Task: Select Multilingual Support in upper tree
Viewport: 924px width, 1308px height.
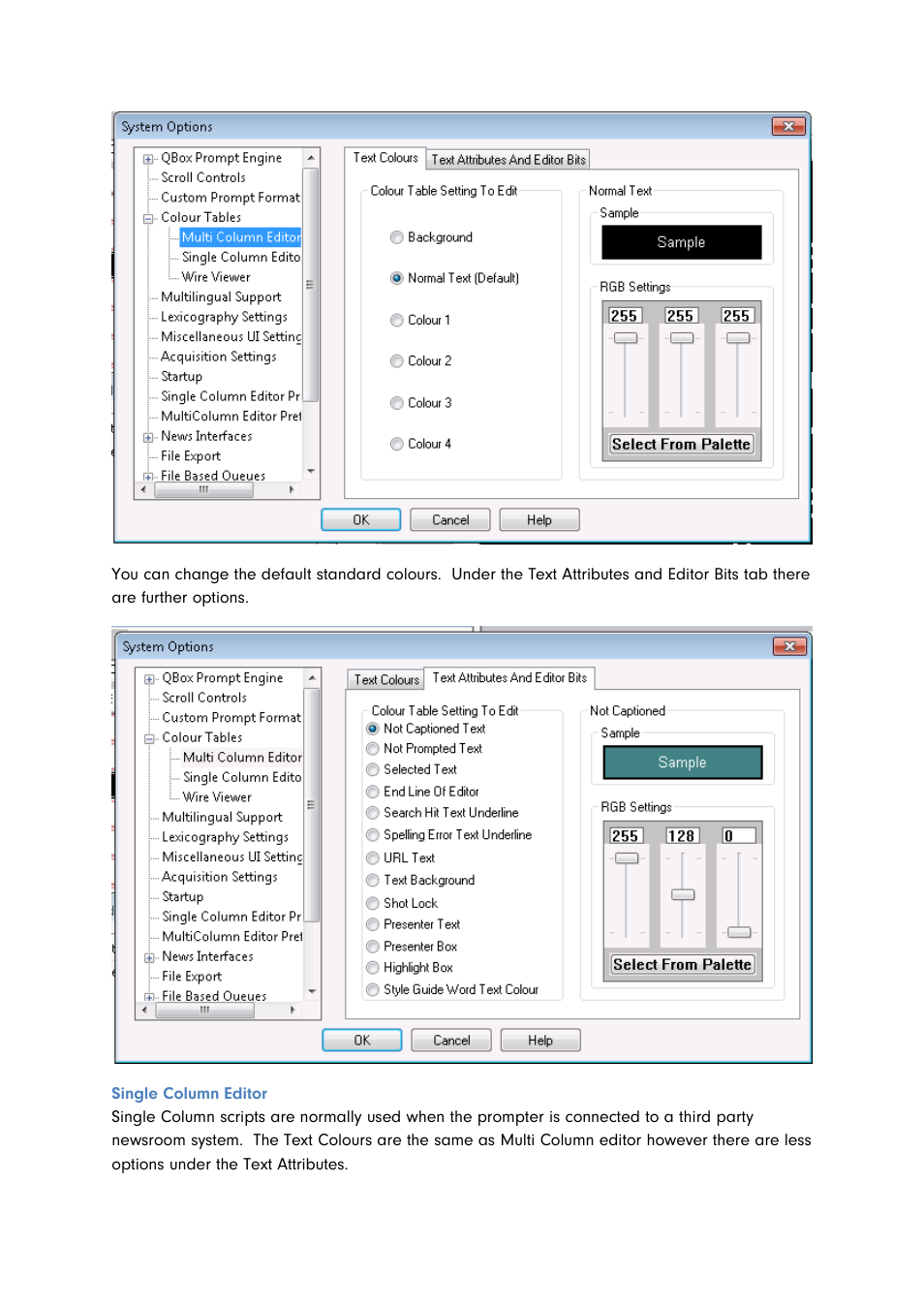Action: click(x=221, y=297)
